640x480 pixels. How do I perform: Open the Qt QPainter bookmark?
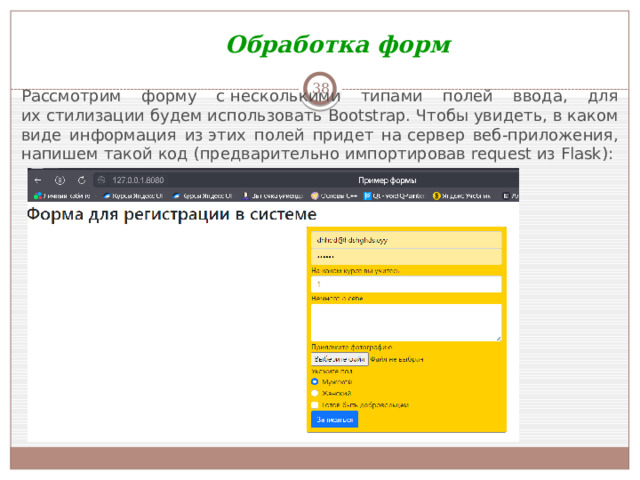(394, 196)
